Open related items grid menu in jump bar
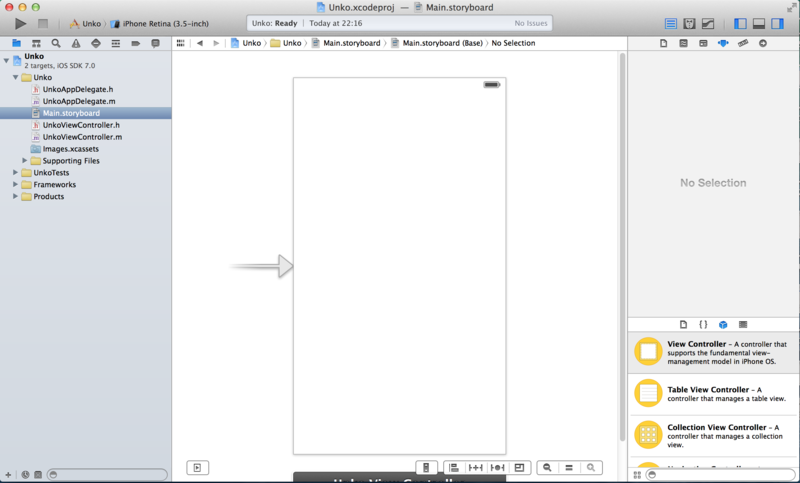800x483 pixels. pos(181,43)
